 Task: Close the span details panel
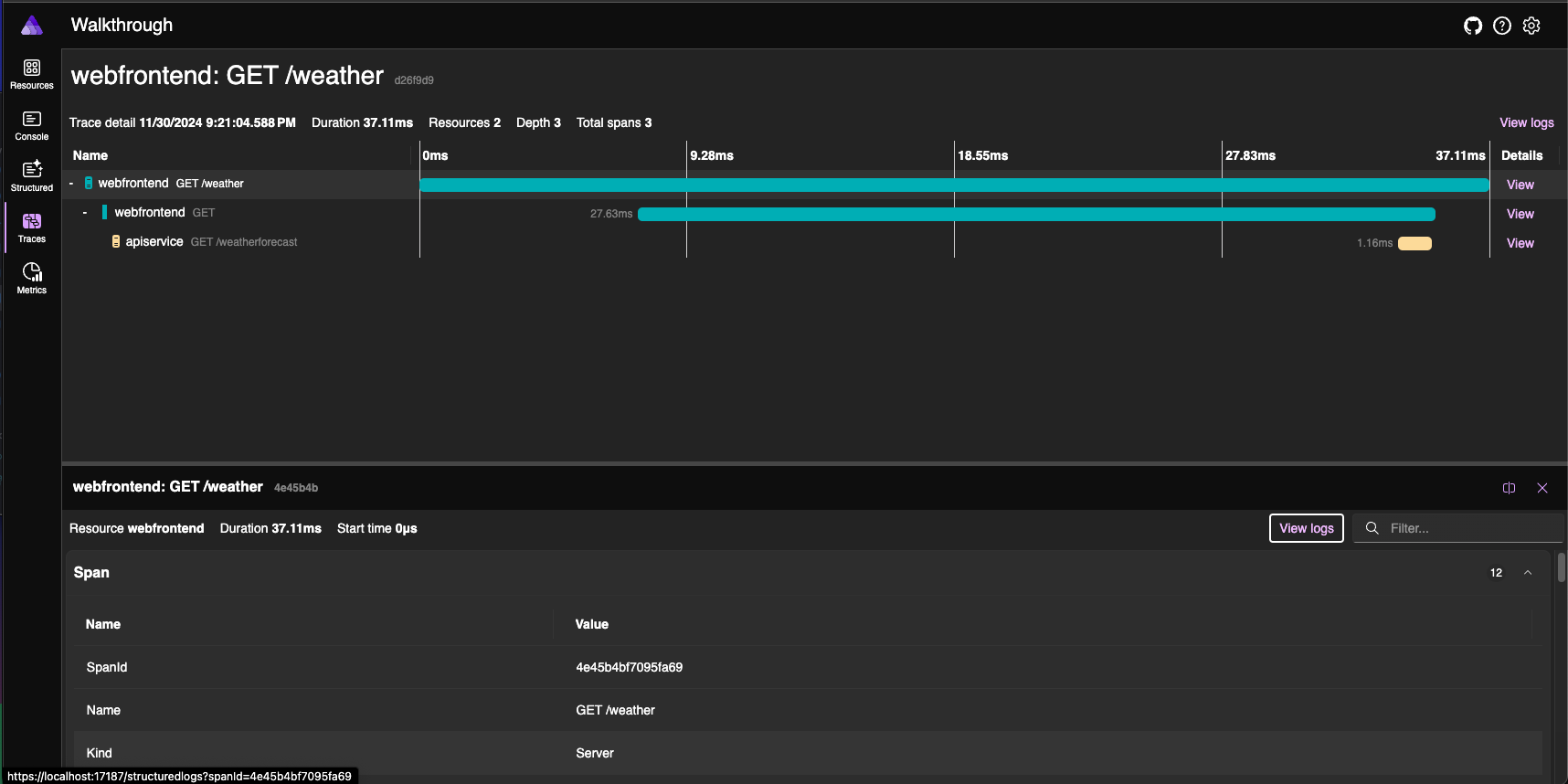[1542, 488]
